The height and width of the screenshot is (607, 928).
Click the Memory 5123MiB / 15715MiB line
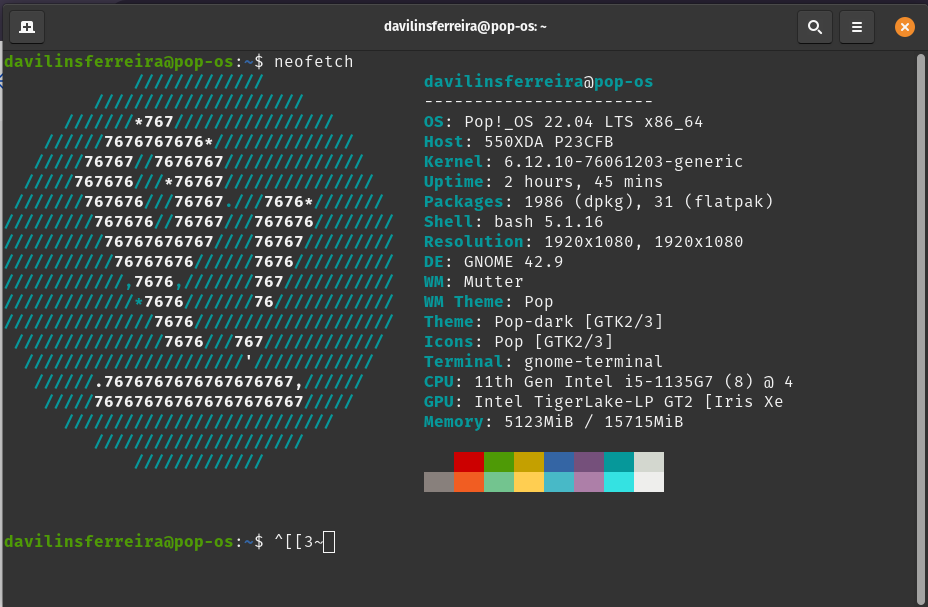click(553, 422)
